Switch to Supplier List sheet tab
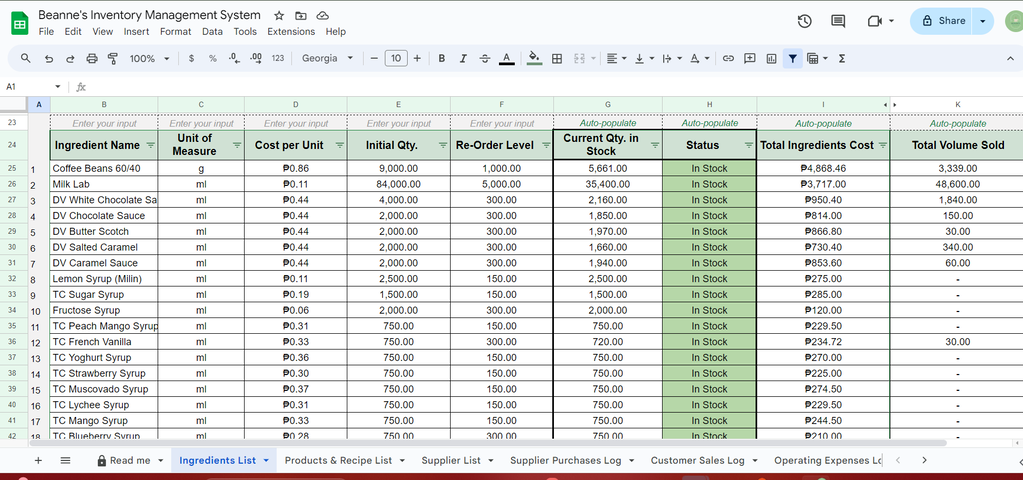 [x=457, y=460]
